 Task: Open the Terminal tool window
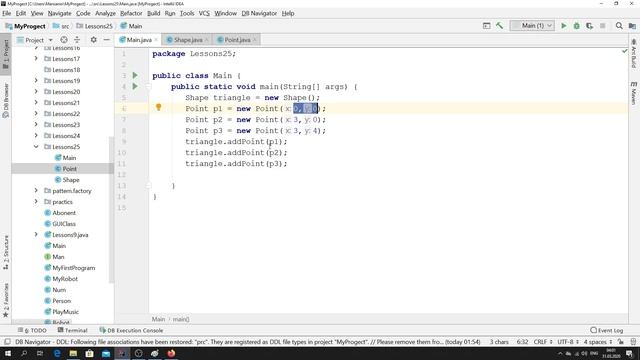(73, 330)
